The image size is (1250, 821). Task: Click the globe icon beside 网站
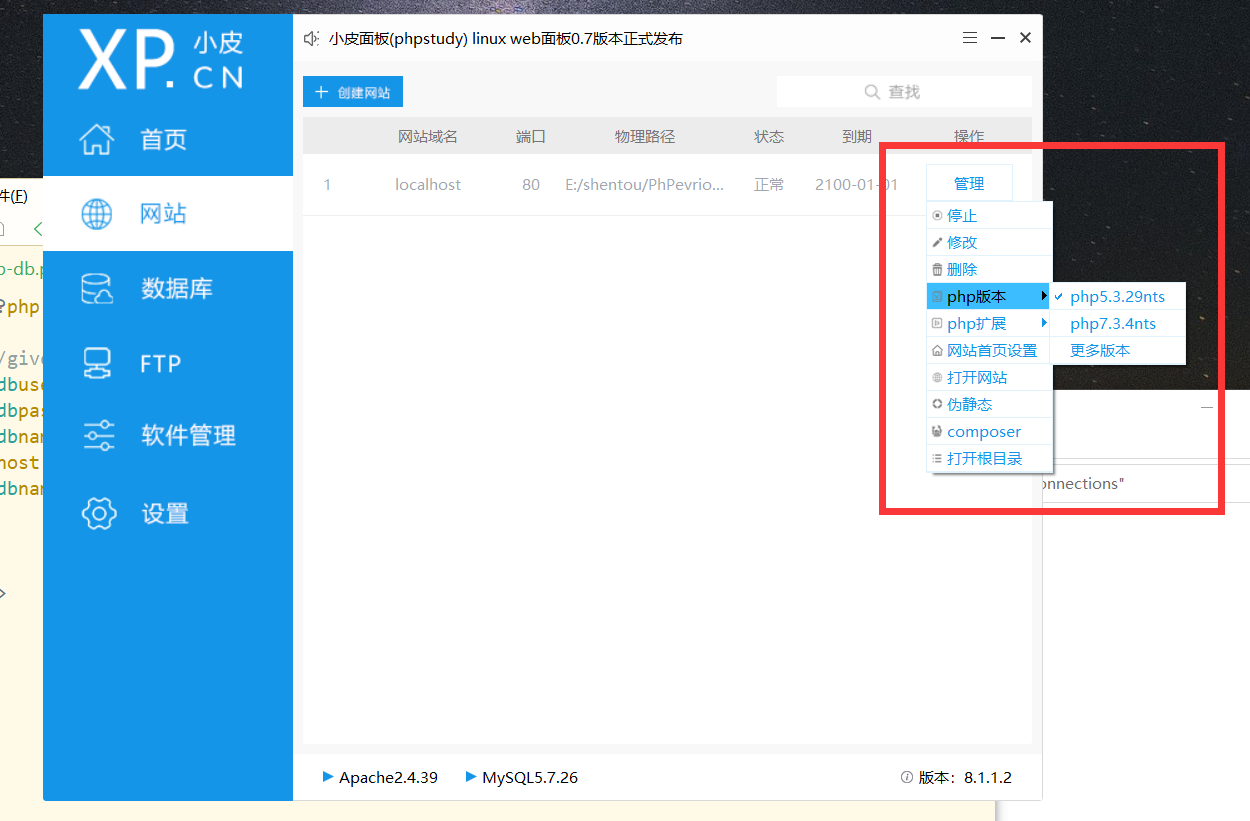click(97, 214)
